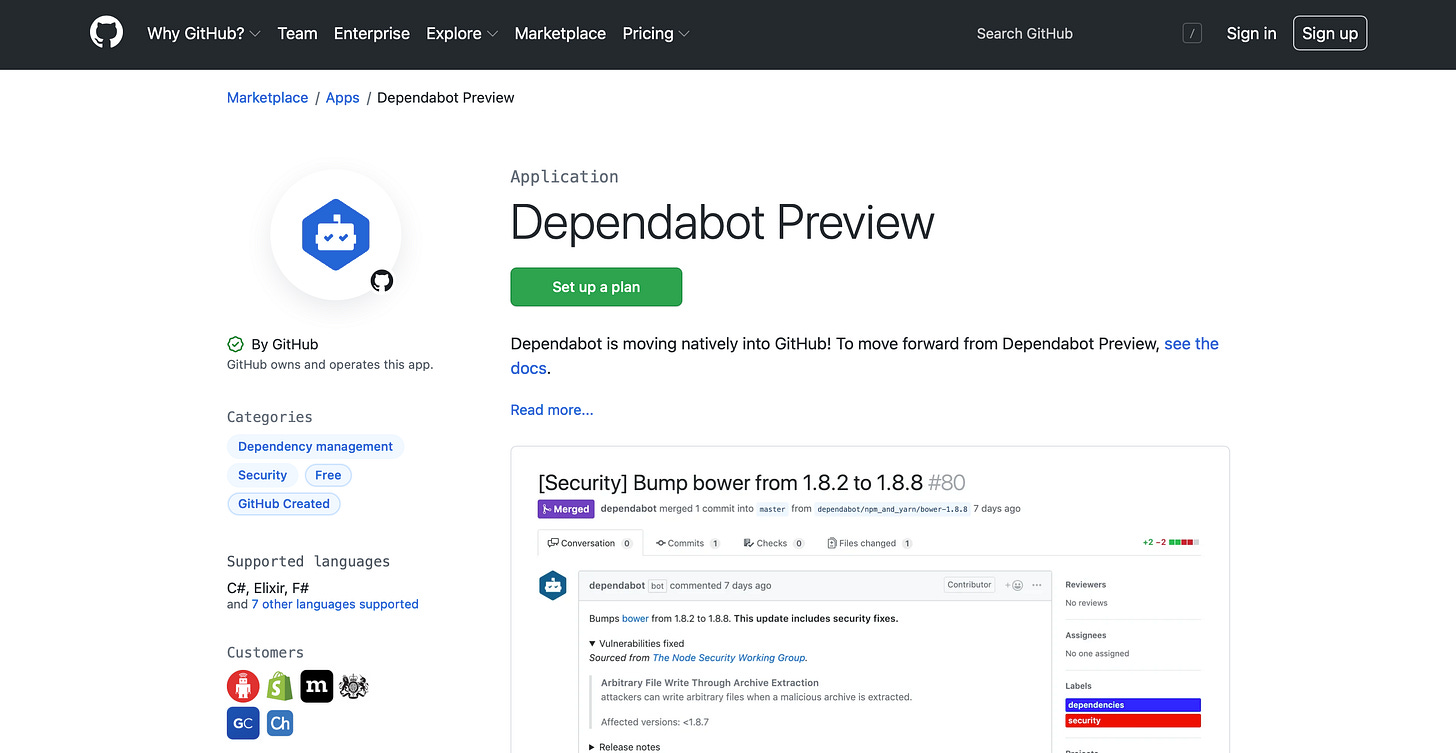This screenshot has width=1456, height=753.
Task: Open the bower package link in comment
Action: tap(635, 619)
